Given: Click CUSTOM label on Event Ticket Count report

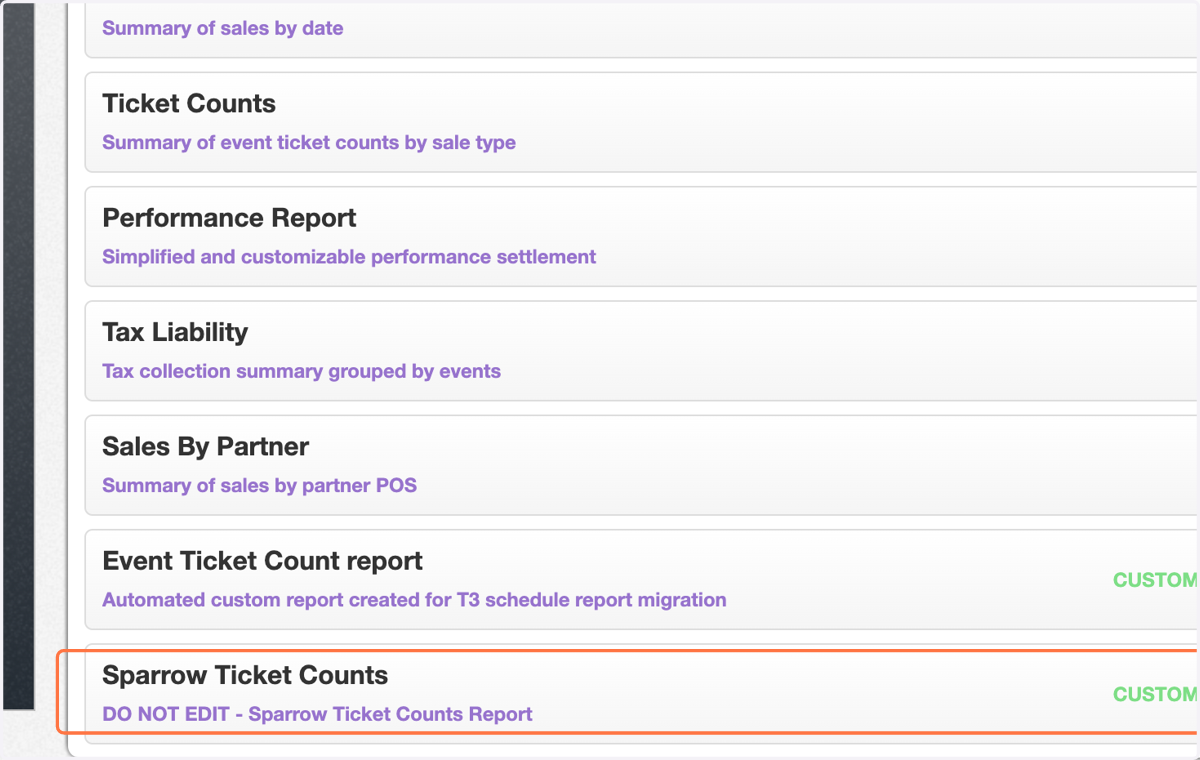Looking at the screenshot, I should click(1156, 580).
